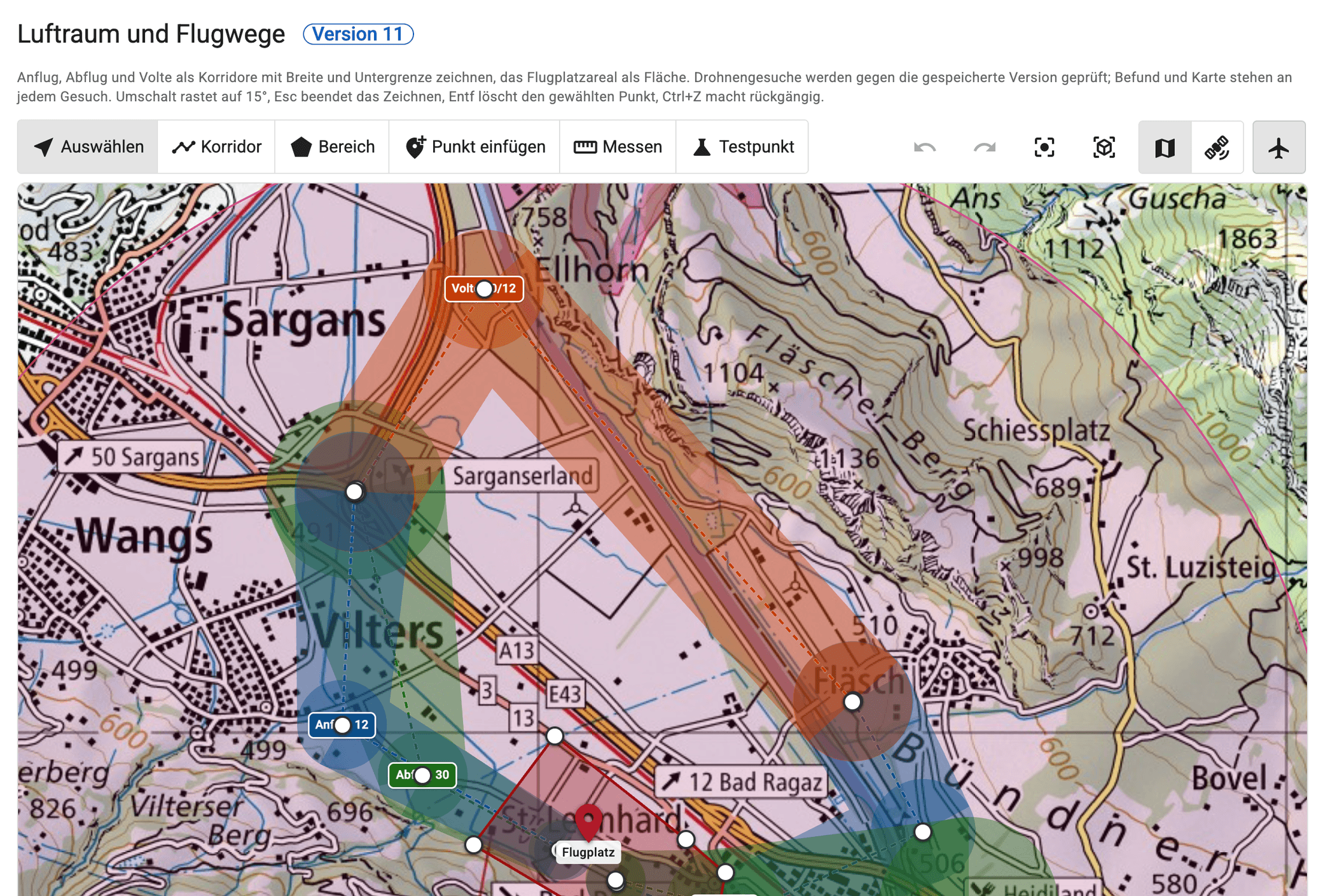Pick the Punkt einfügen tool
The height and width of the screenshot is (896, 1323).
tap(474, 147)
